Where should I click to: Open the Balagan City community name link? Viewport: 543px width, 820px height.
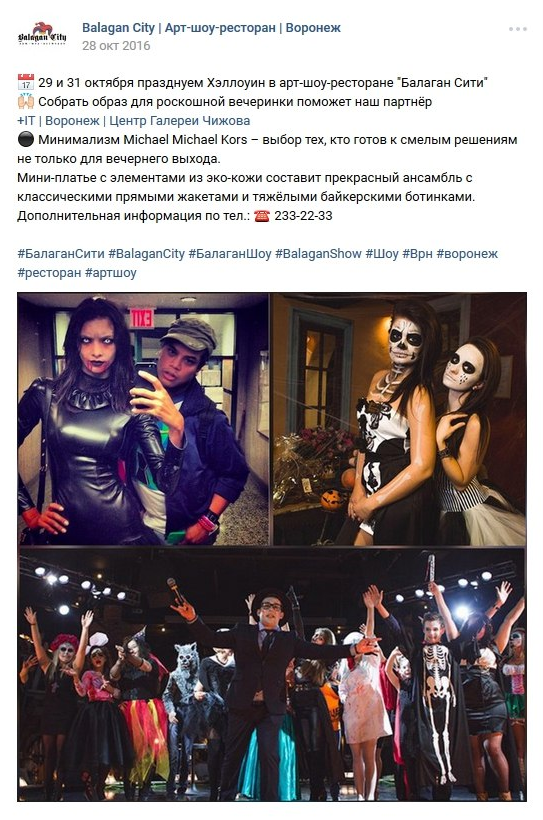point(211,28)
